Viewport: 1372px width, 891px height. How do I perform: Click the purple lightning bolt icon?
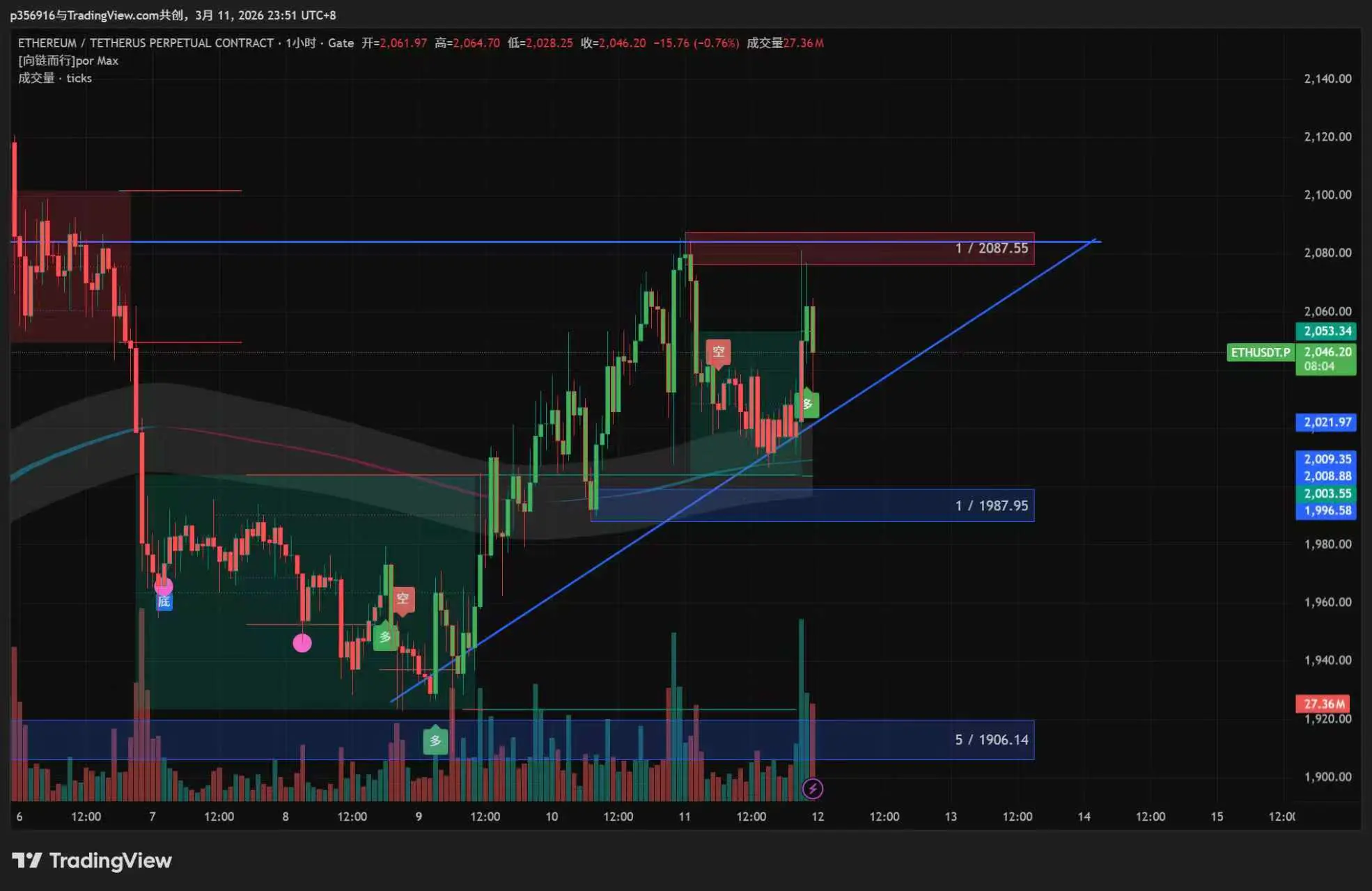tap(812, 789)
